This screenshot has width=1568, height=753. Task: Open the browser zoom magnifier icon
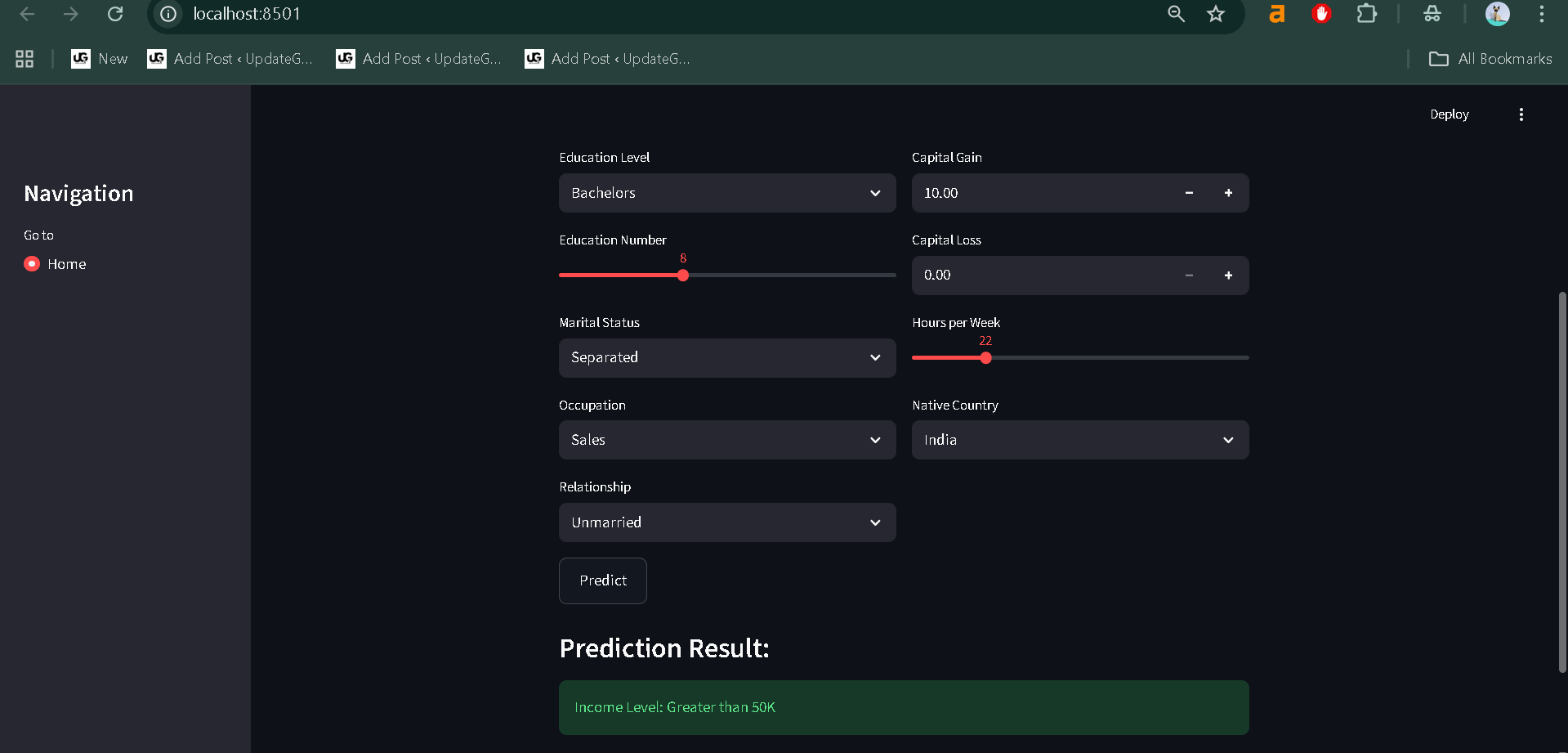point(1176,14)
